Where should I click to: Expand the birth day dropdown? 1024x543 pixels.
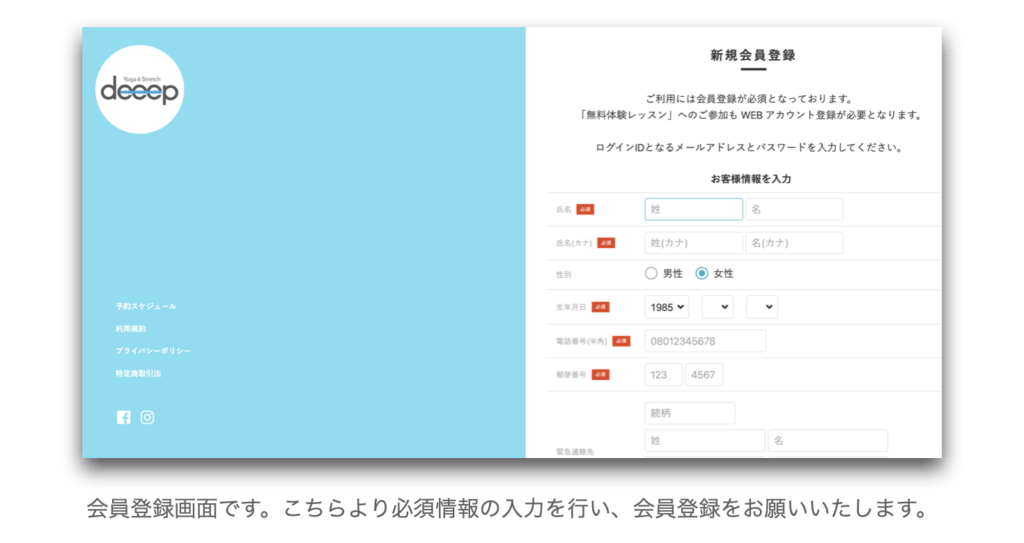tap(761, 307)
